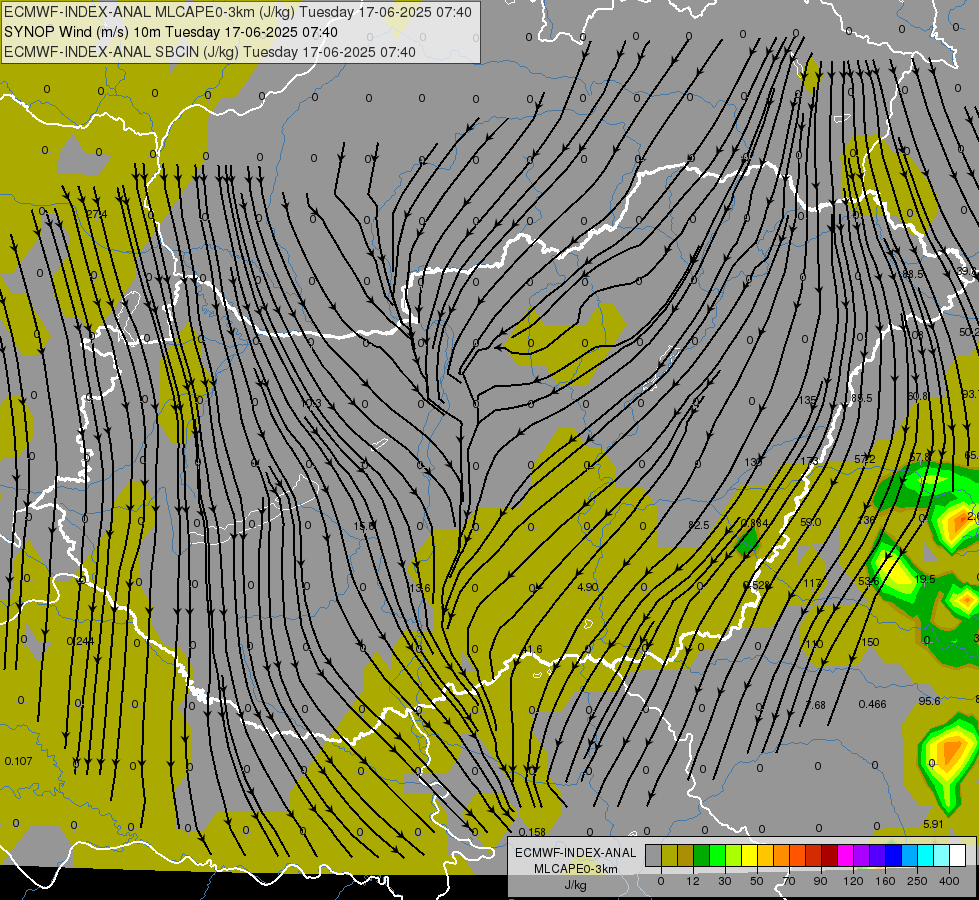Viewport: 979px width, 900px height.
Task: Click the map value 0.158
Action: (532, 832)
